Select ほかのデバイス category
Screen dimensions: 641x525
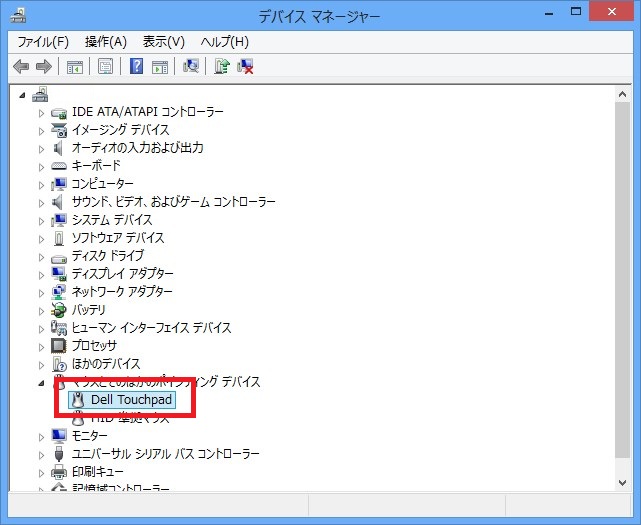(x=106, y=364)
